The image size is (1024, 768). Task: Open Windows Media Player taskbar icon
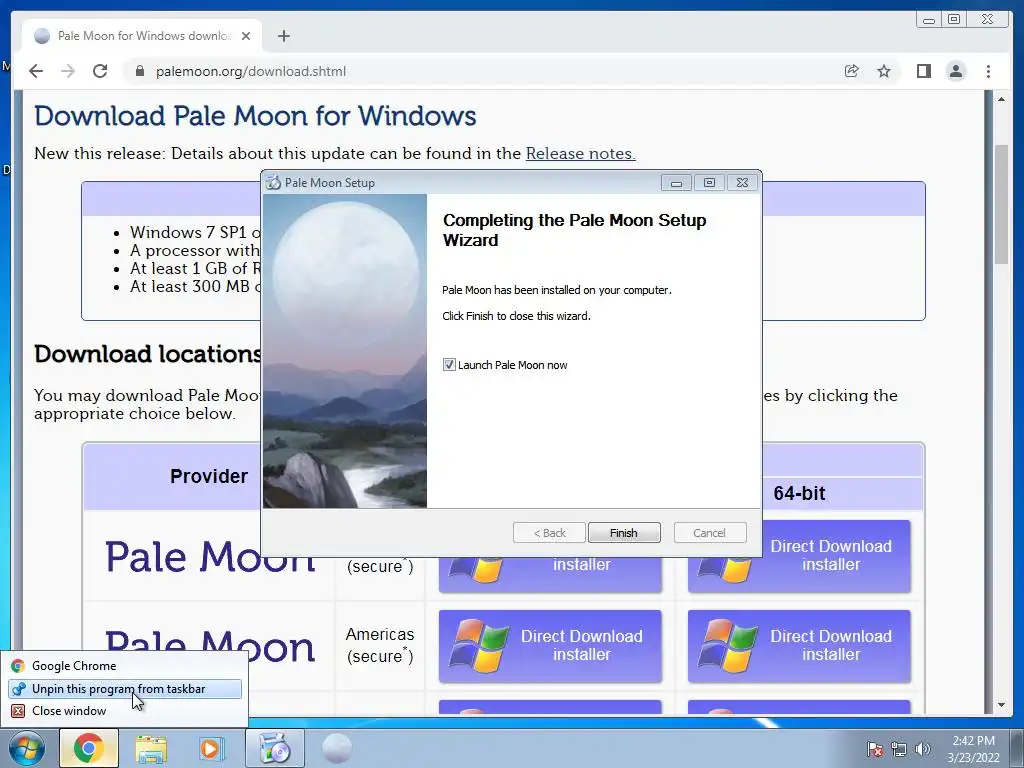point(211,749)
